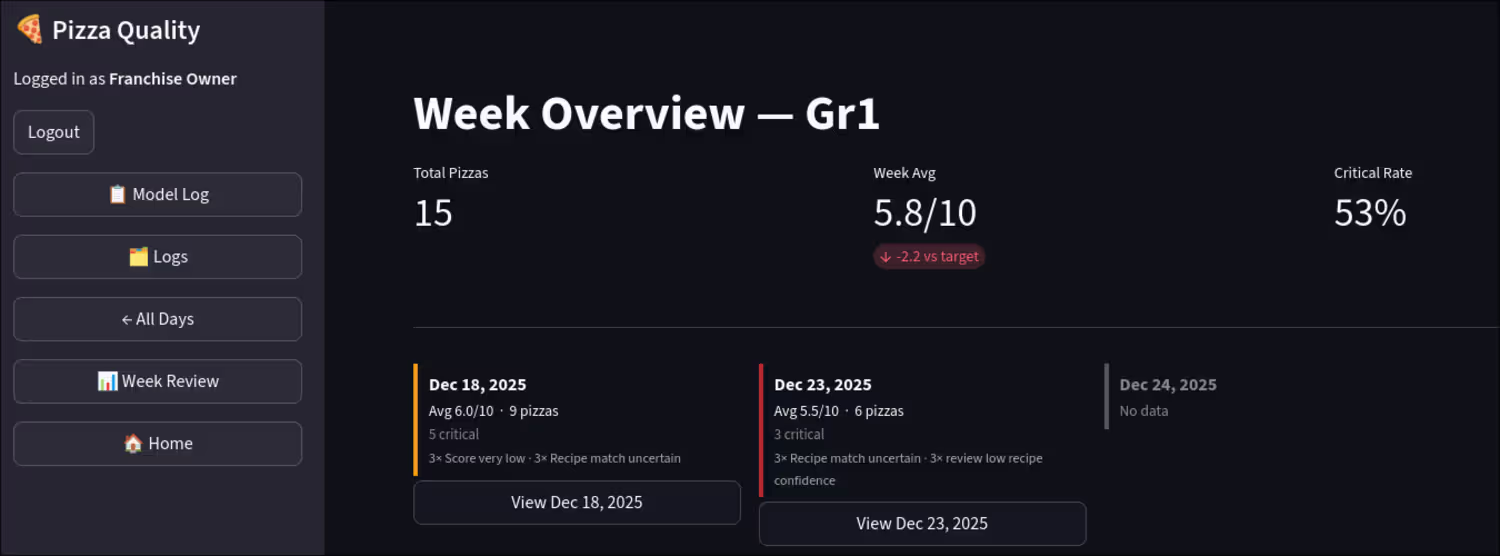Click the left arrow on All Days
This screenshot has width=1500, height=556.
tap(127, 319)
